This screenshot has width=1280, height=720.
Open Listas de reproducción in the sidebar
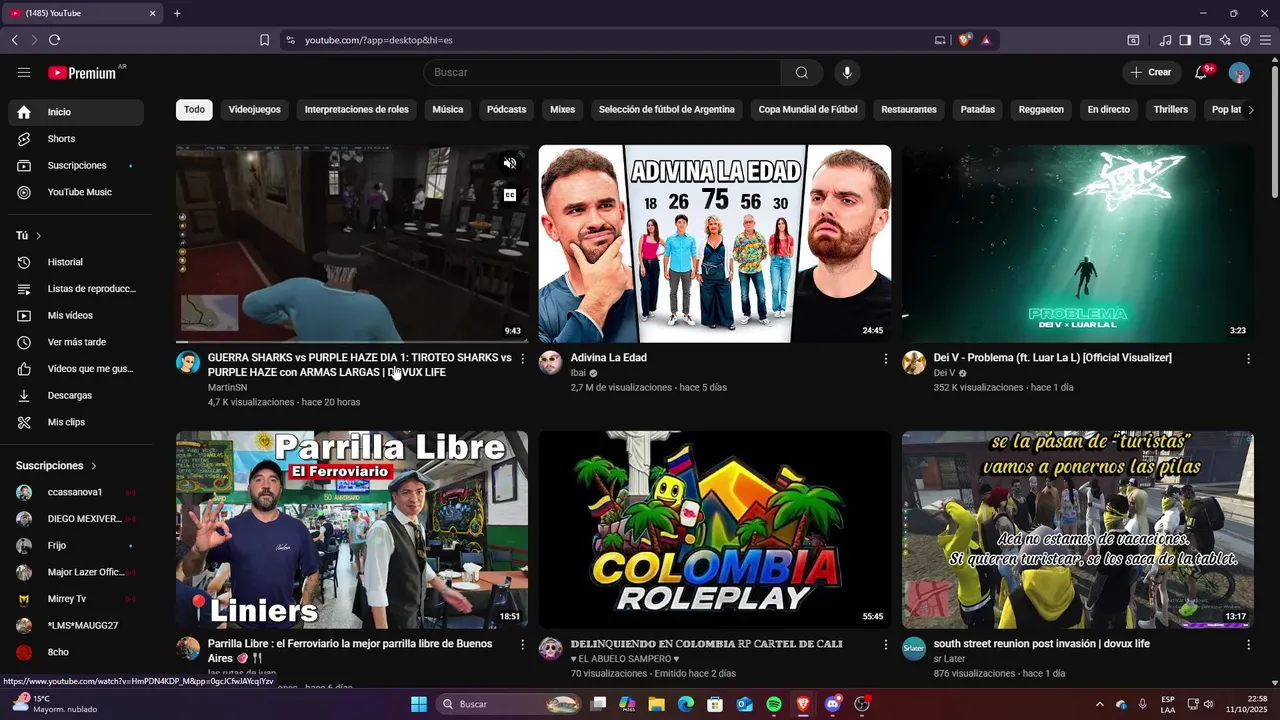[x=76, y=289]
